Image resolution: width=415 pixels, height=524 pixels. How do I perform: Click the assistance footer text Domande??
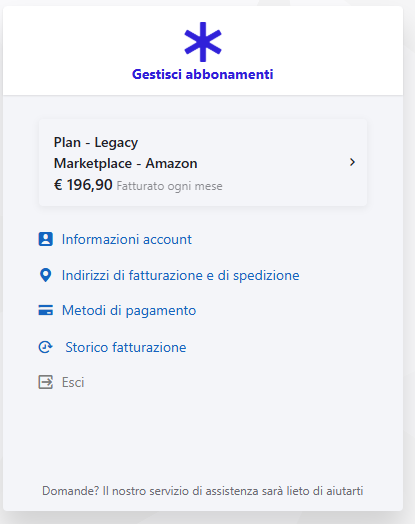point(202,491)
